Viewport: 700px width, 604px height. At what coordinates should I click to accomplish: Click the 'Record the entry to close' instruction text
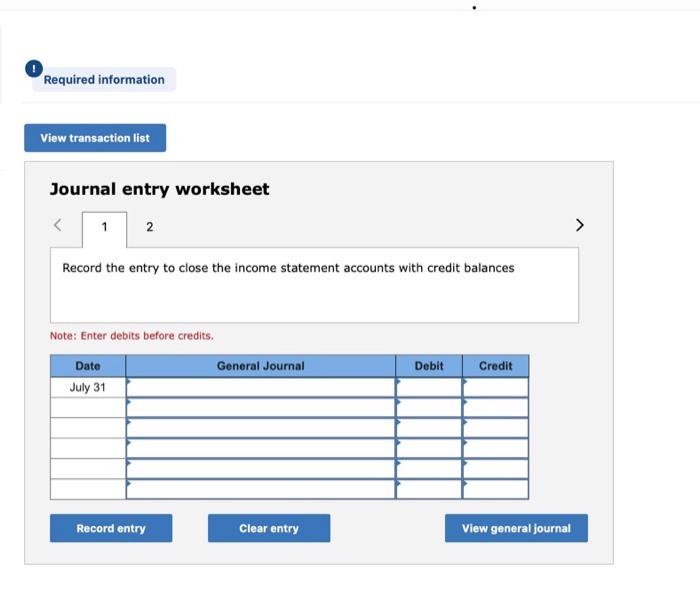point(288,268)
